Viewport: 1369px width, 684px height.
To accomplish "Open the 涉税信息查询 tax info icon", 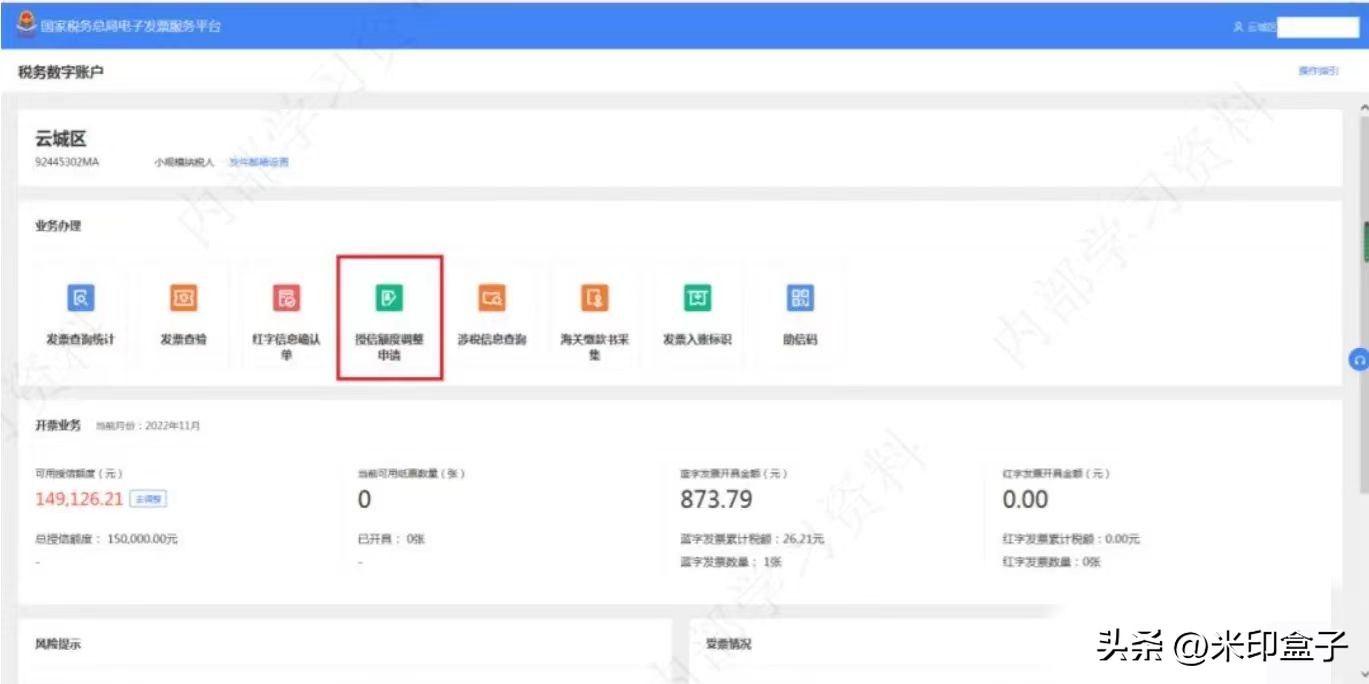I will pyautogui.click(x=492, y=298).
